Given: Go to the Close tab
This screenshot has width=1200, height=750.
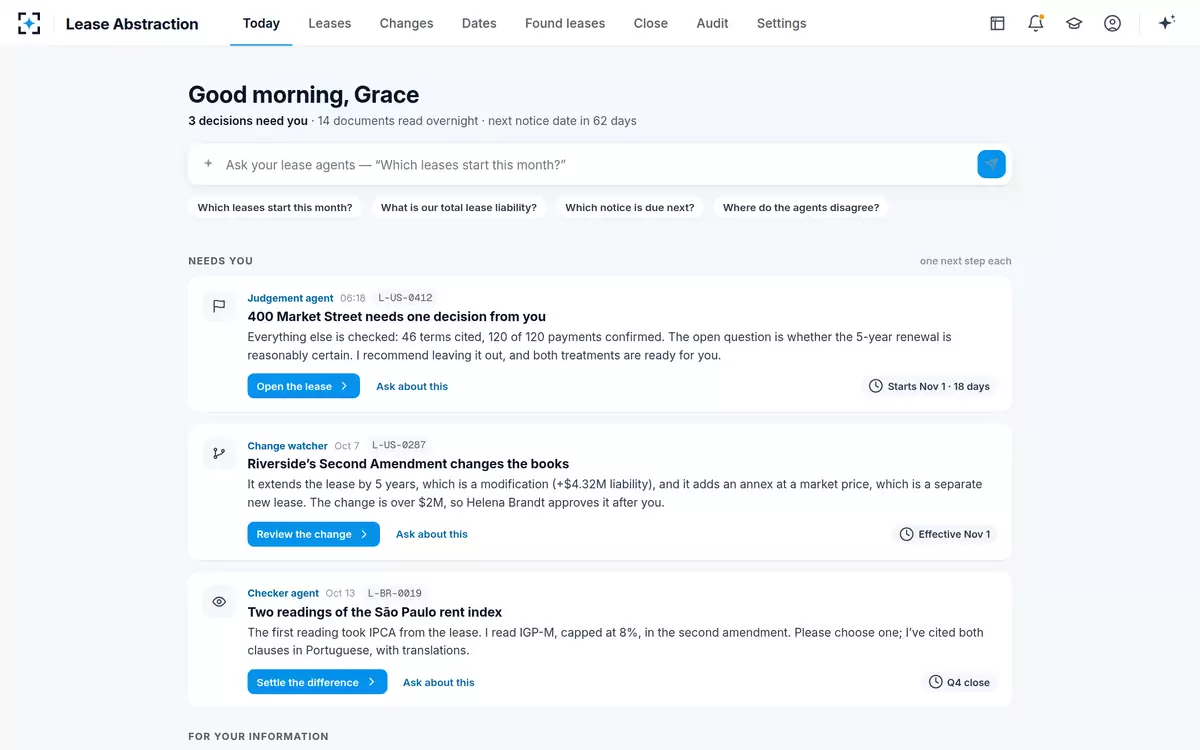Looking at the screenshot, I should [651, 23].
